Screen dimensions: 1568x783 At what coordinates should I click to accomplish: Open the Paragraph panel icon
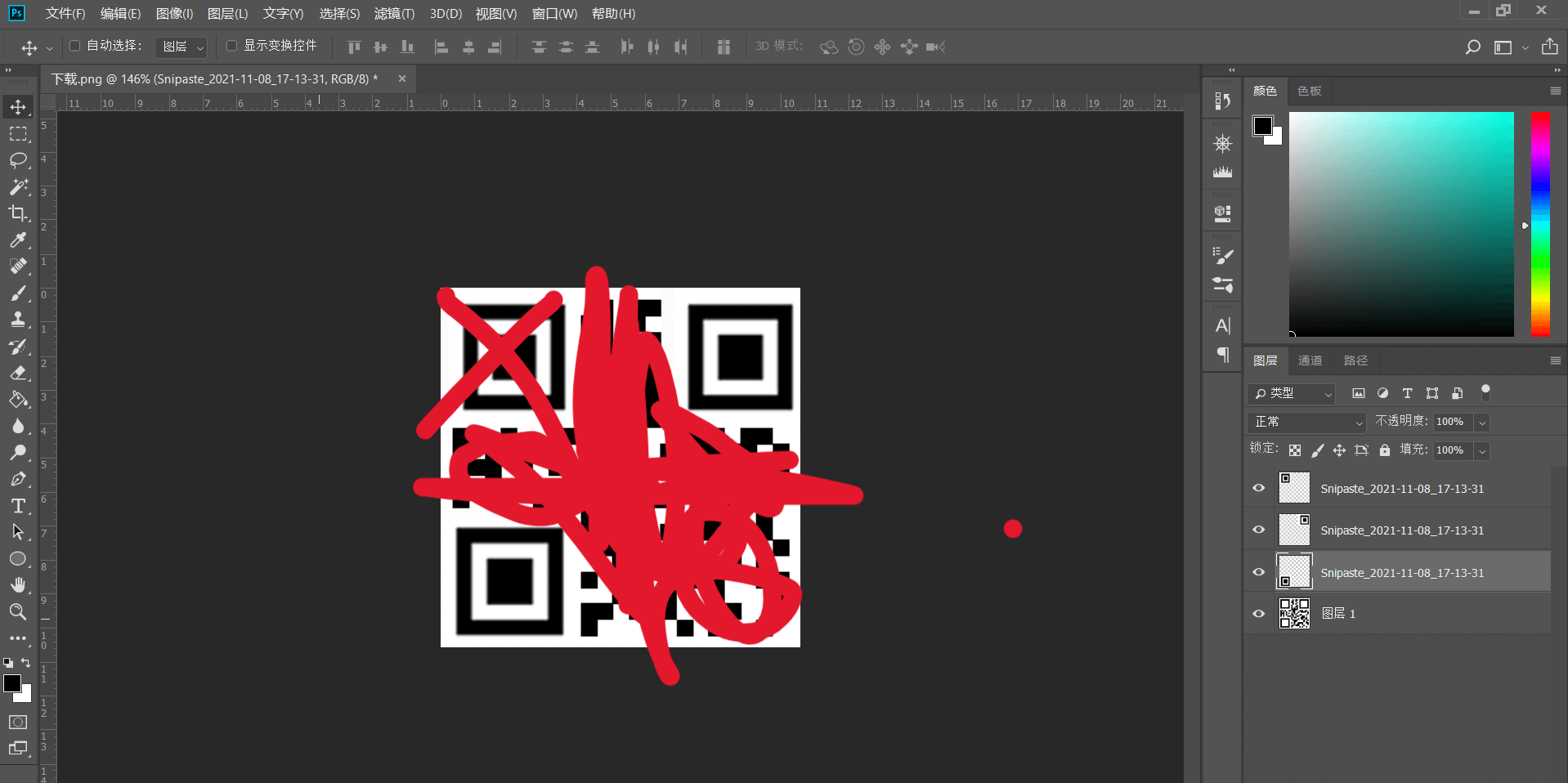[1222, 355]
